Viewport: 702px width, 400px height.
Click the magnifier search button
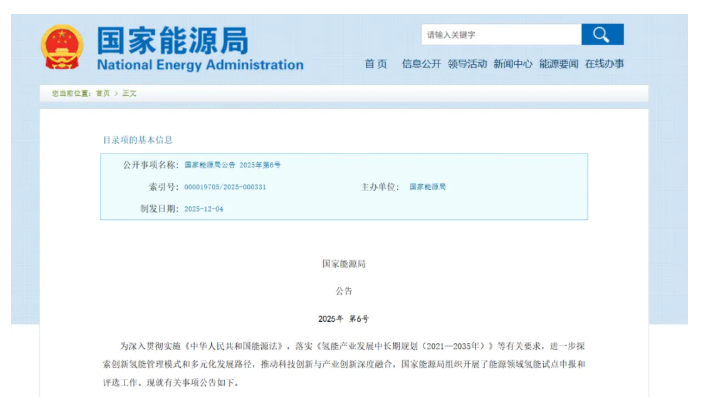coord(602,35)
